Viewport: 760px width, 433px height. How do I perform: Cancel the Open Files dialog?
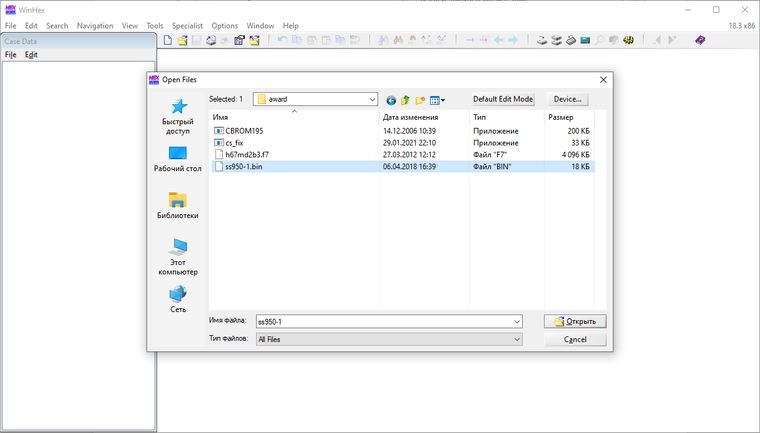click(x=575, y=339)
